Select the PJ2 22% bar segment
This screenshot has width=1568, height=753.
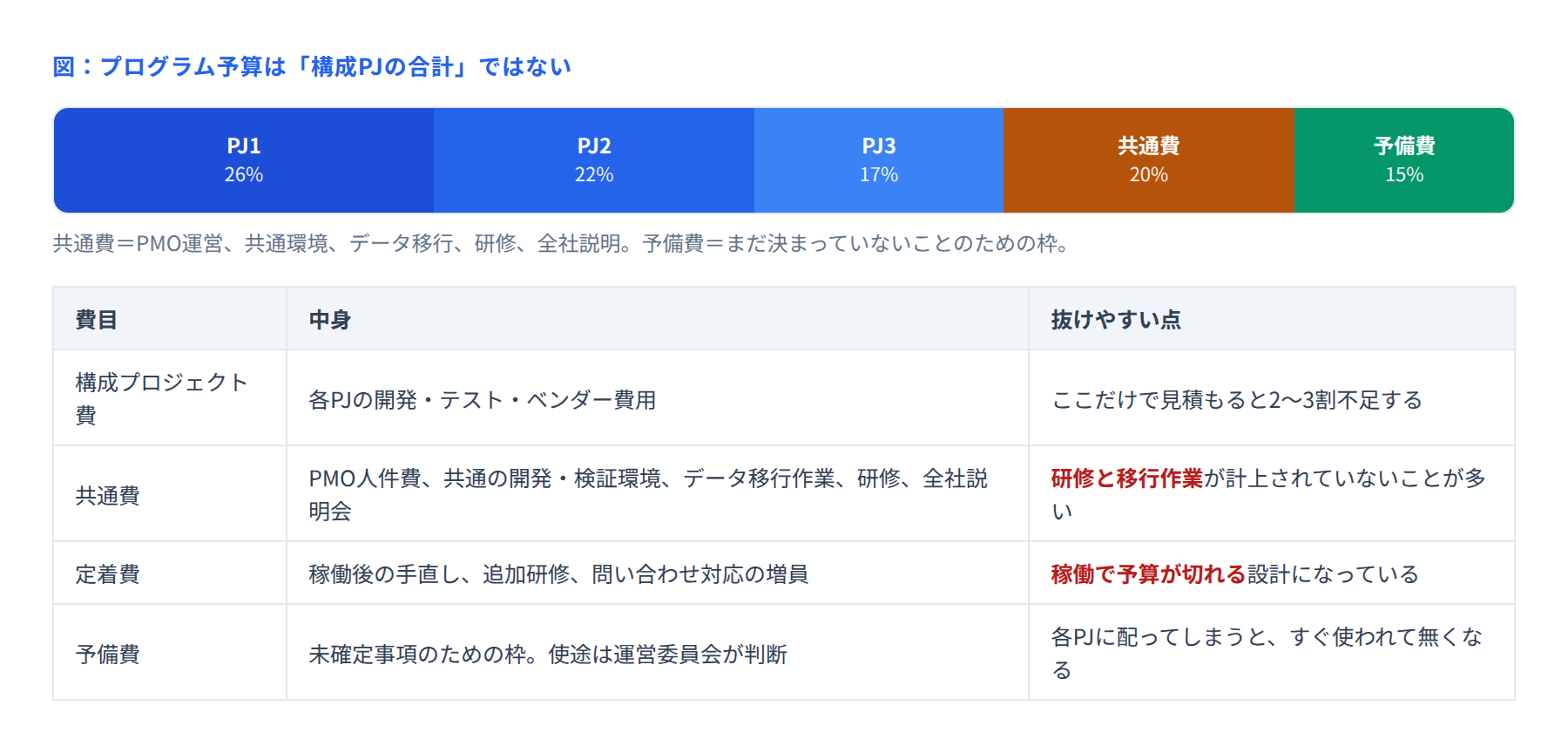[x=594, y=160]
